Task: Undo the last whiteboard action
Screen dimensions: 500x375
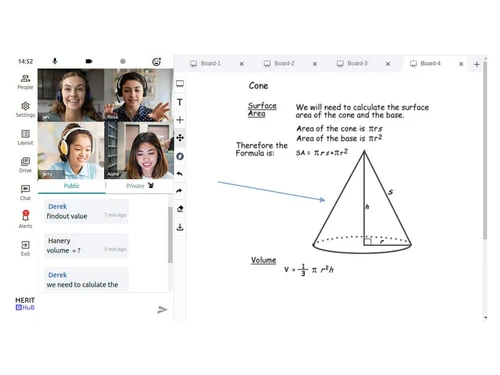Action: 180,174
